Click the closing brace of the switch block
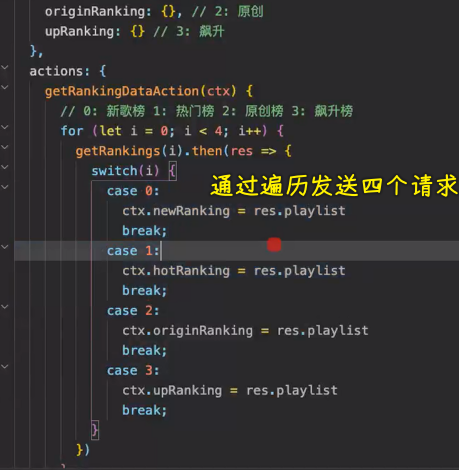The height and width of the screenshot is (470, 459). 95,430
